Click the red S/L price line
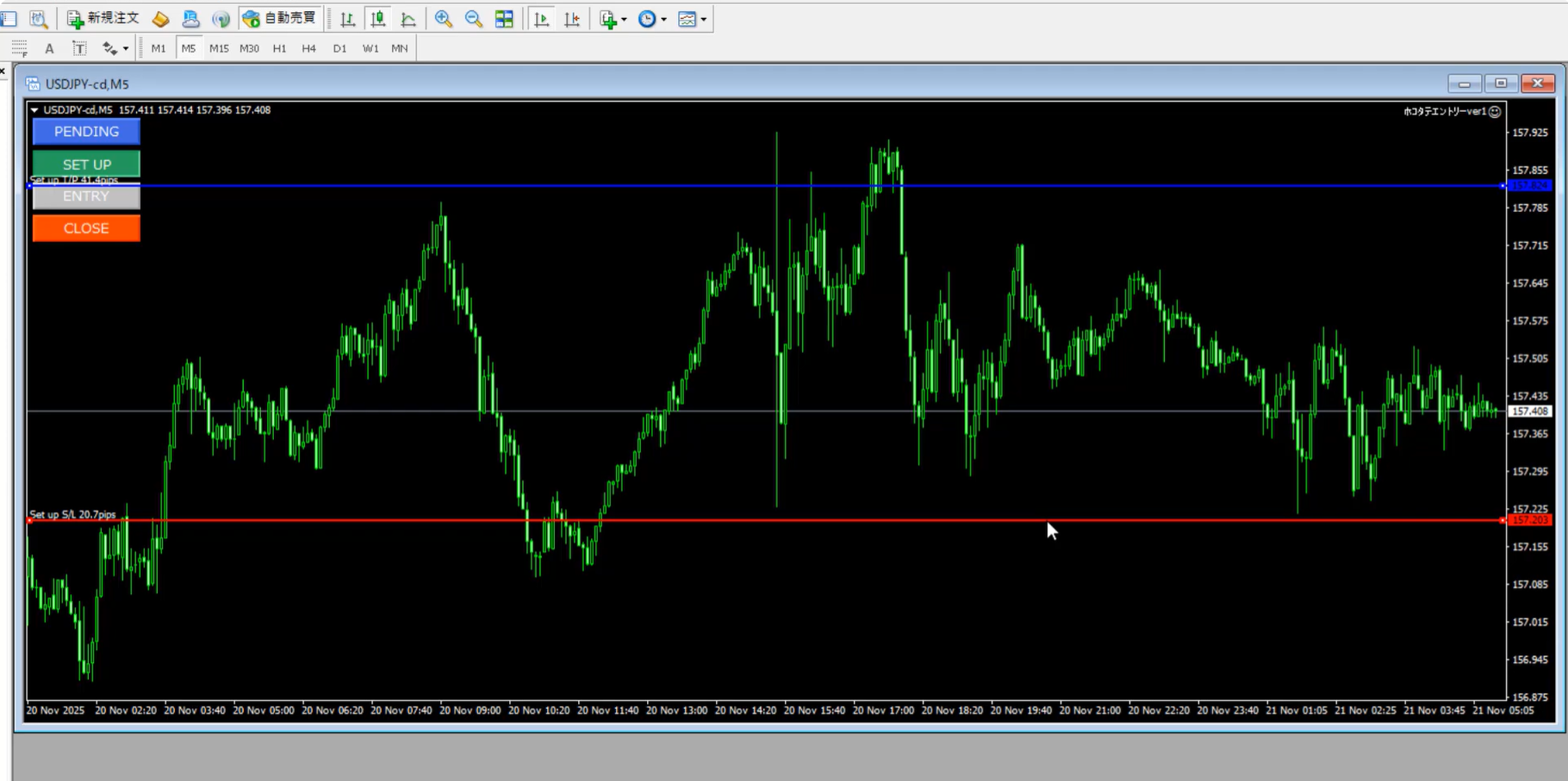 pyautogui.click(x=775, y=520)
